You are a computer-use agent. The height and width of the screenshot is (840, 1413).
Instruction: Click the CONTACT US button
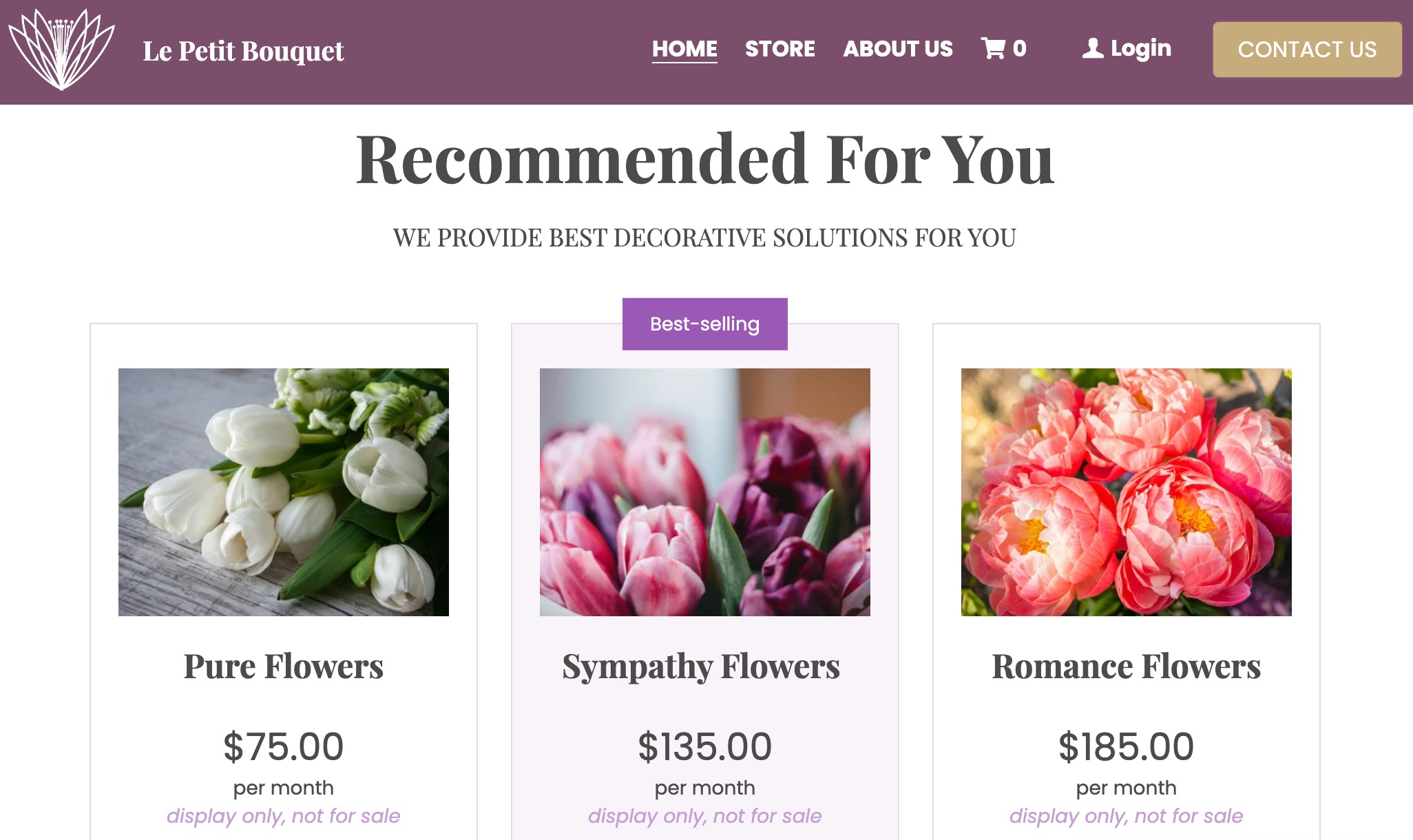point(1307,49)
